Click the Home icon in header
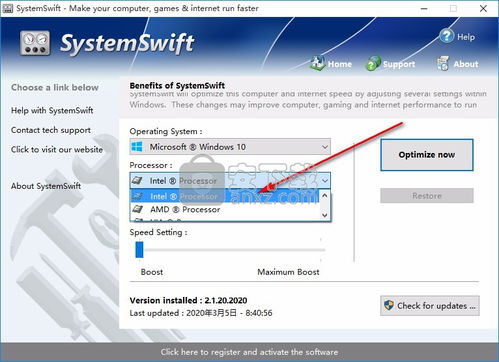The height and width of the screenshot is (362, 499). [x=318, y=63]
